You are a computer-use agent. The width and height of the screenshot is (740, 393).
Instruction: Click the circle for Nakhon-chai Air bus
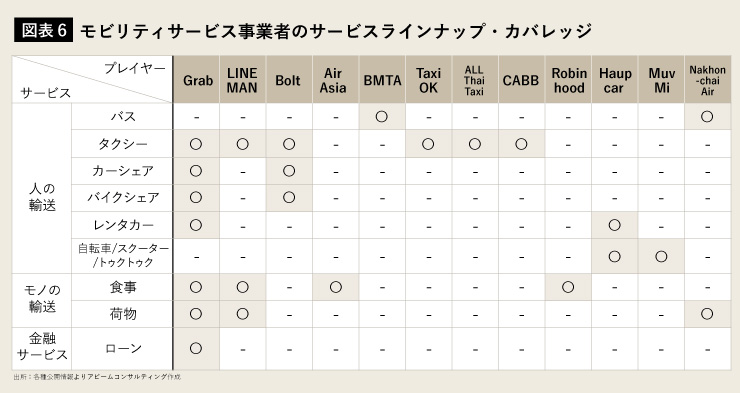pos(707,117)
